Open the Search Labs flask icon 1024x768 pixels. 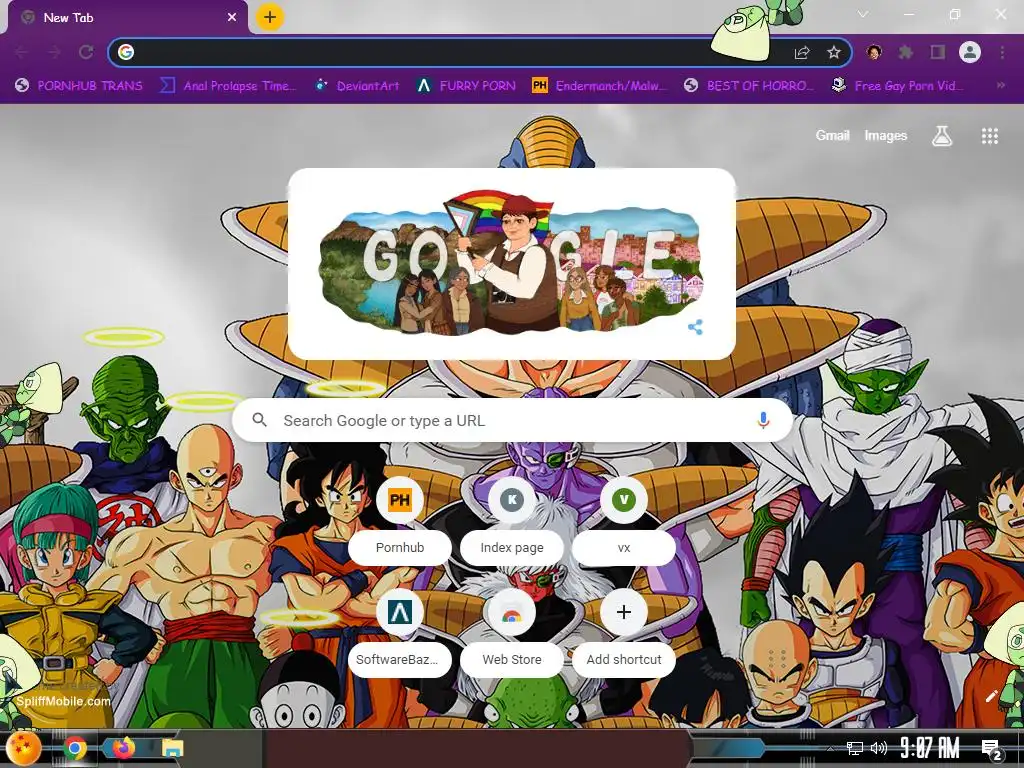click(x=942, y=136)
